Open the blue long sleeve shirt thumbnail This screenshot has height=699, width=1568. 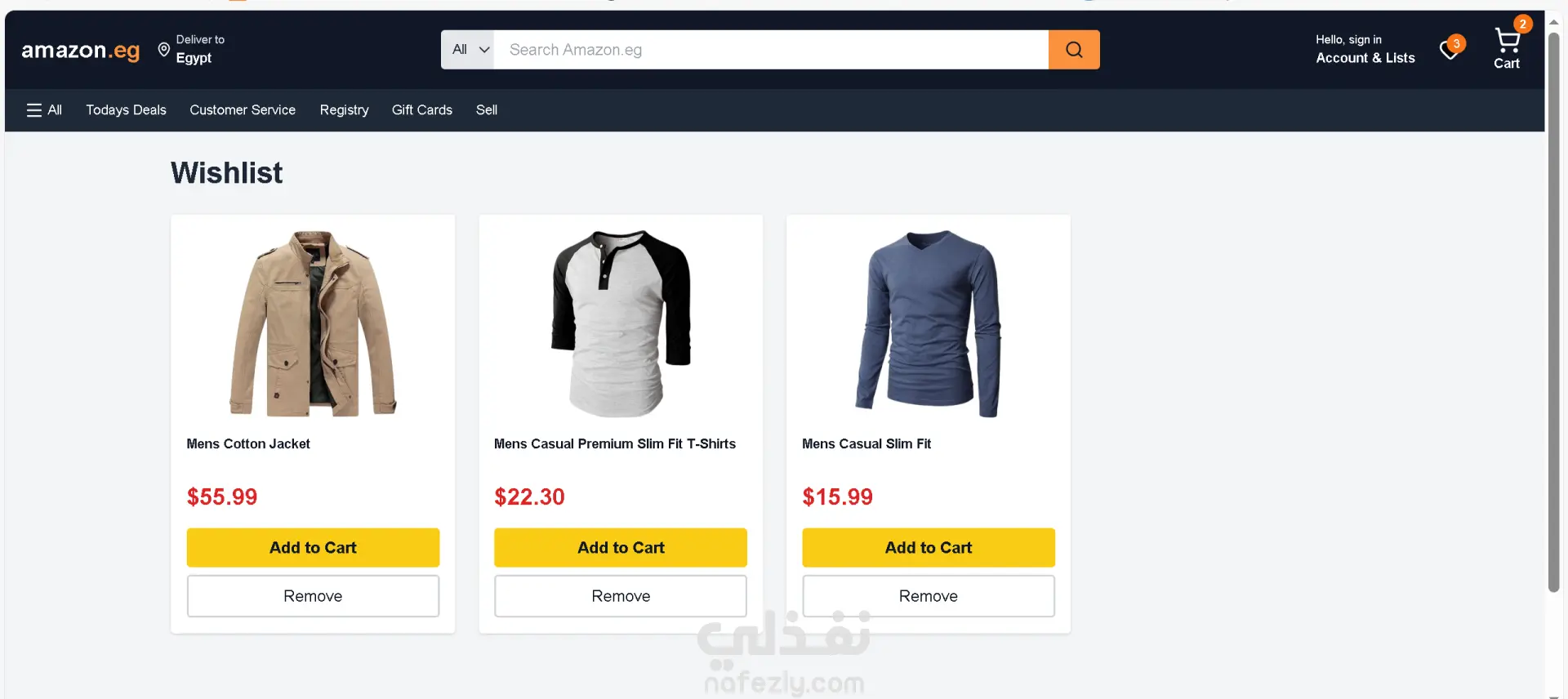pos(929,323)
